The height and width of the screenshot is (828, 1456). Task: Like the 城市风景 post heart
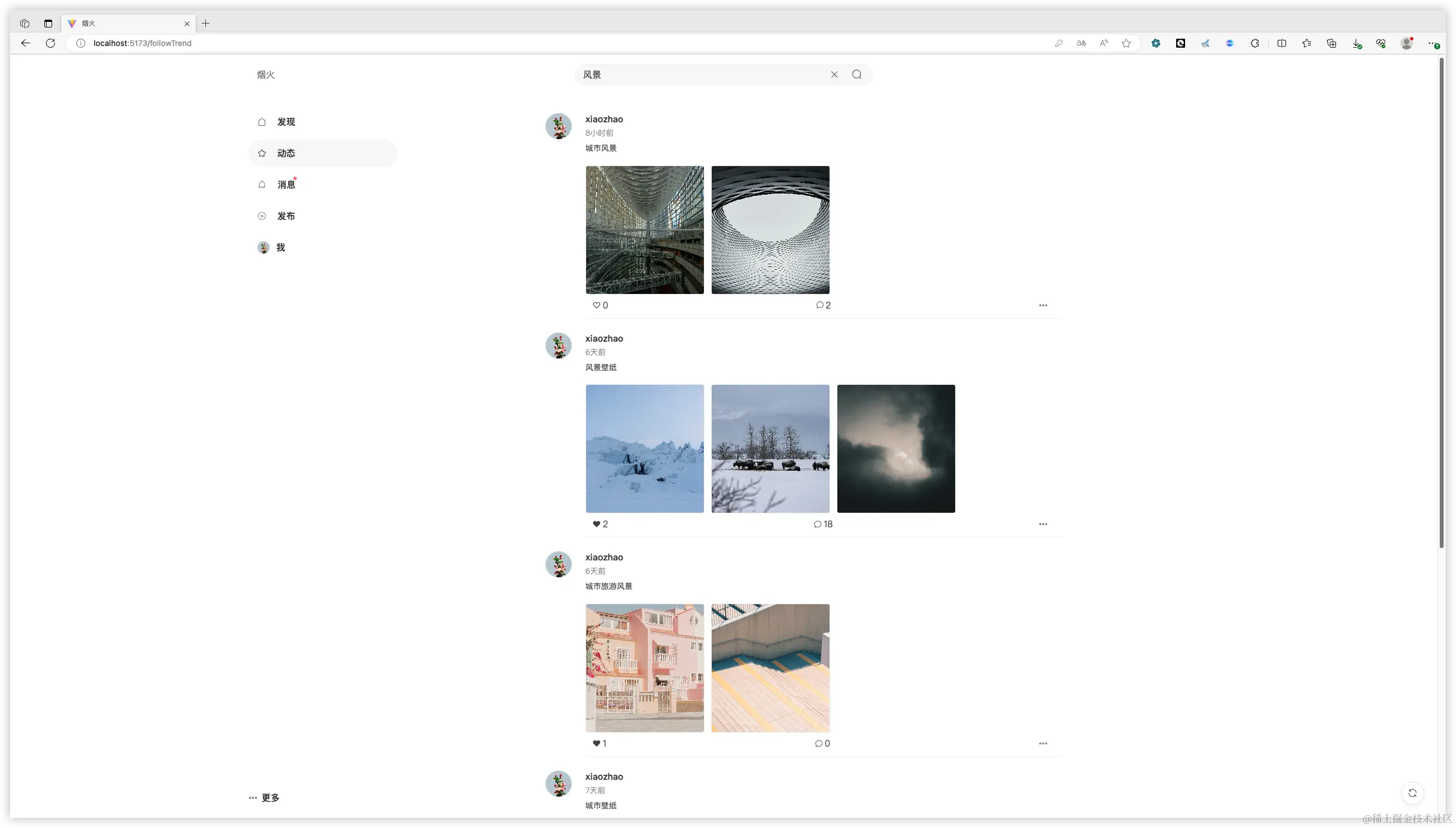point(596,305)
